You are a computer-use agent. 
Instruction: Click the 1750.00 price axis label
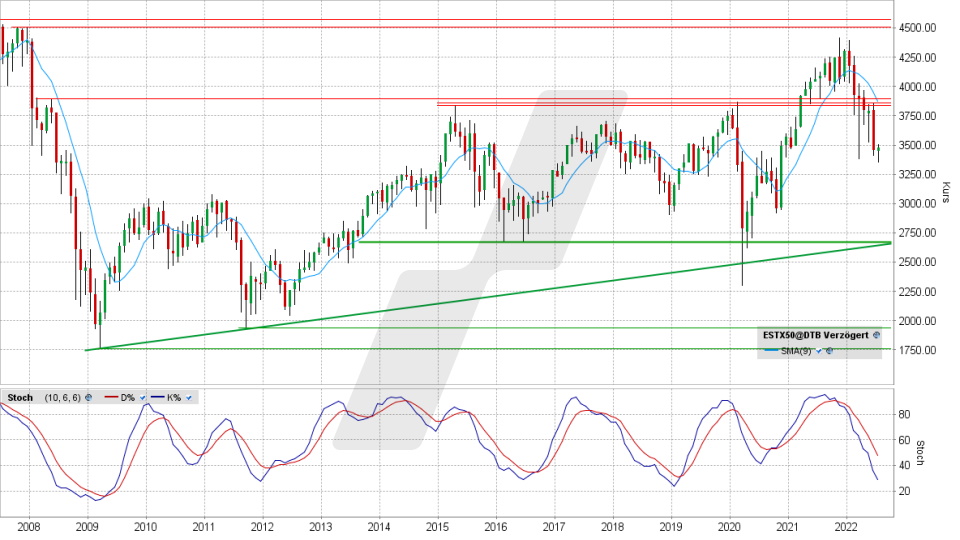pos(917,350)
